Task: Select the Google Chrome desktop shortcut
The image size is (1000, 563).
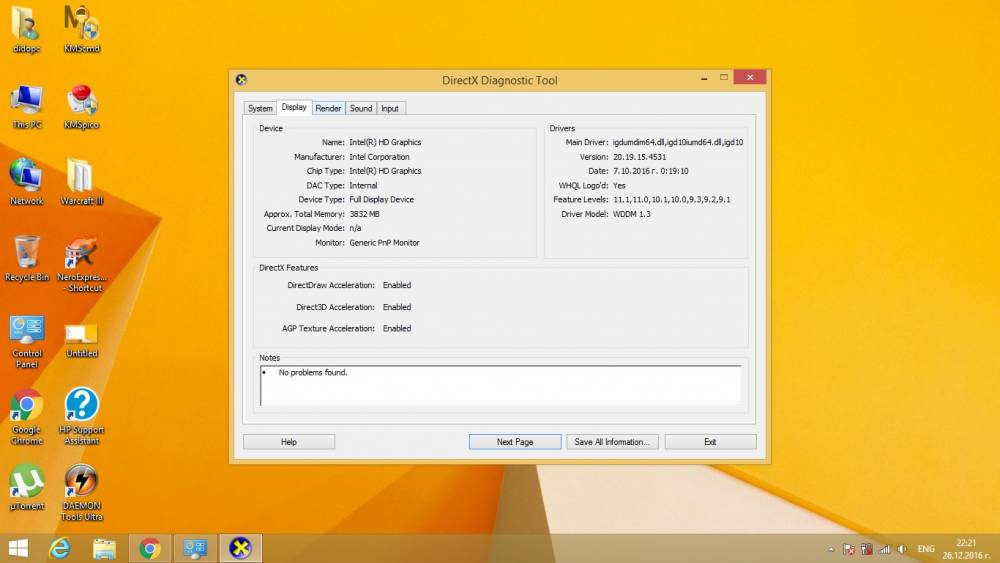Action: 26,417
